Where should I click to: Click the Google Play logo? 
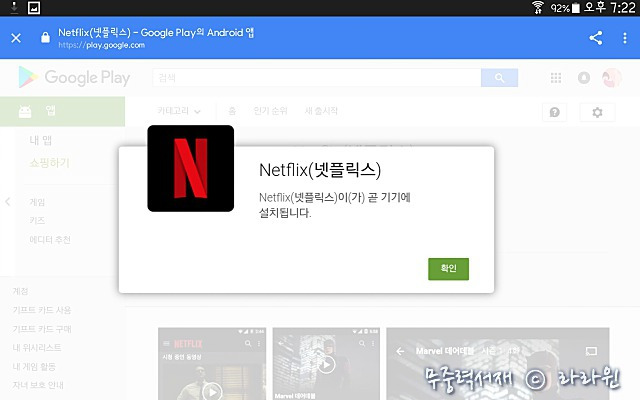[74, 77]
